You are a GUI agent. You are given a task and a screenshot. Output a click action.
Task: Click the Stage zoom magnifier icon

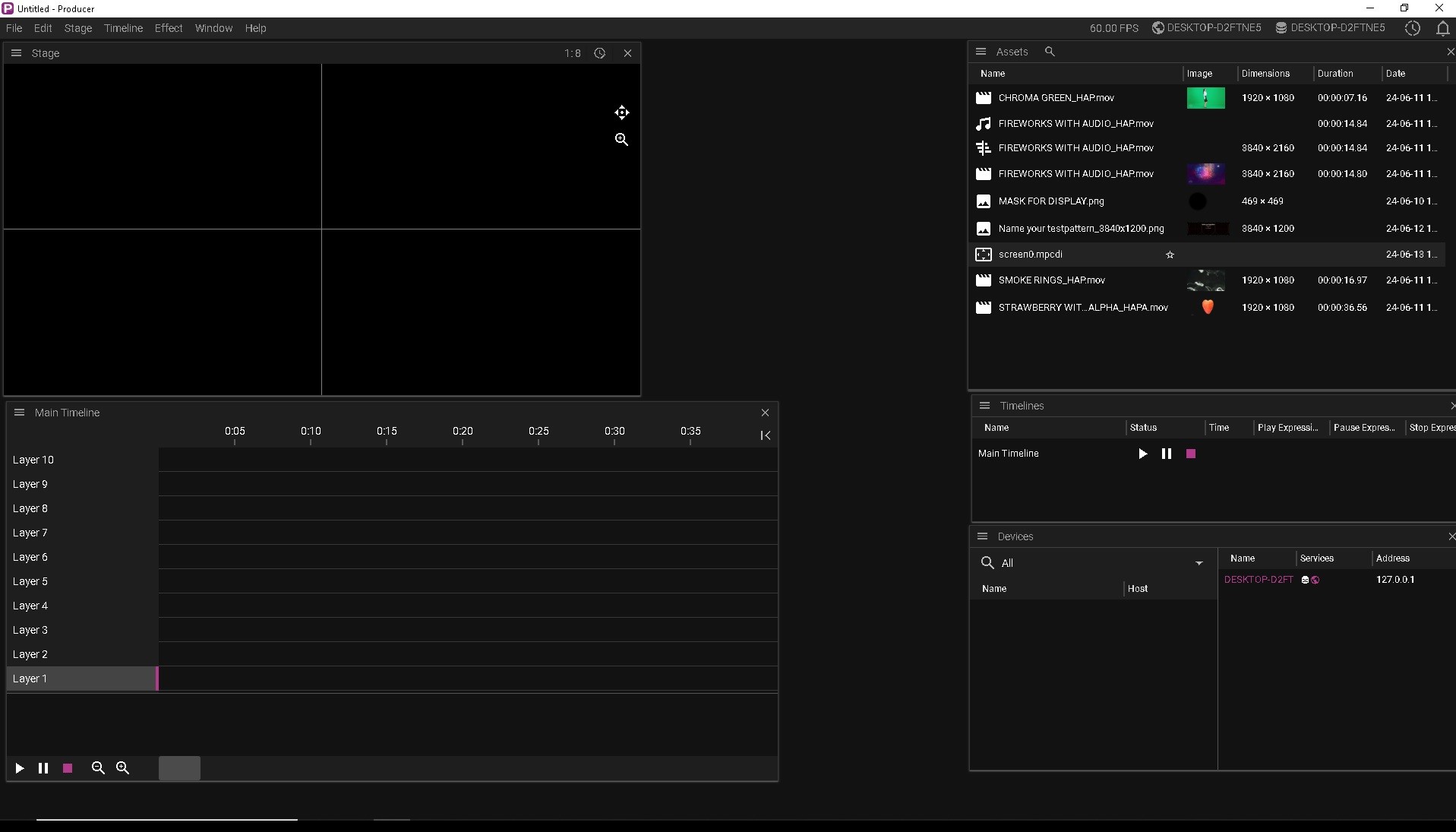[621, 140]
